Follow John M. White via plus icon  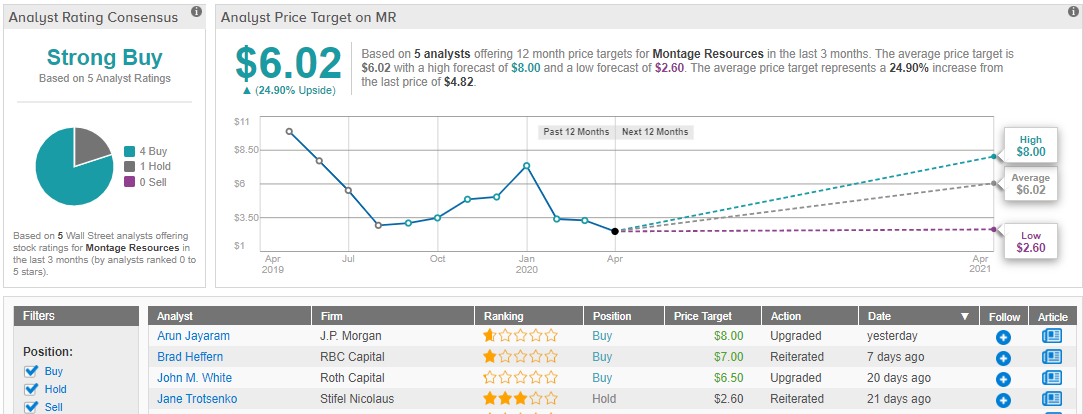point(1003,379)
